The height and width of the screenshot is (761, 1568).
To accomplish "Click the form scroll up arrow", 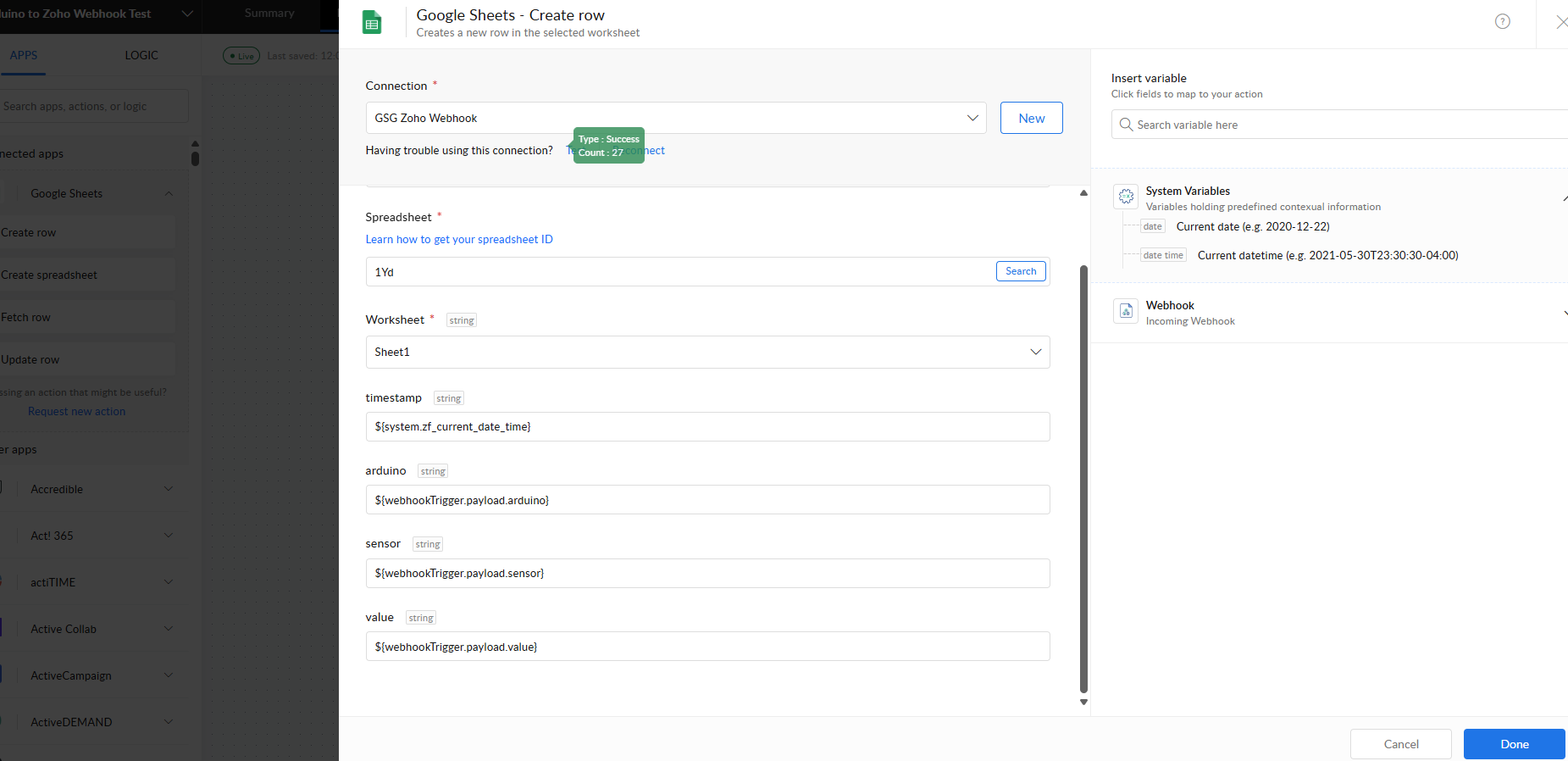I will click(1083, 193).
